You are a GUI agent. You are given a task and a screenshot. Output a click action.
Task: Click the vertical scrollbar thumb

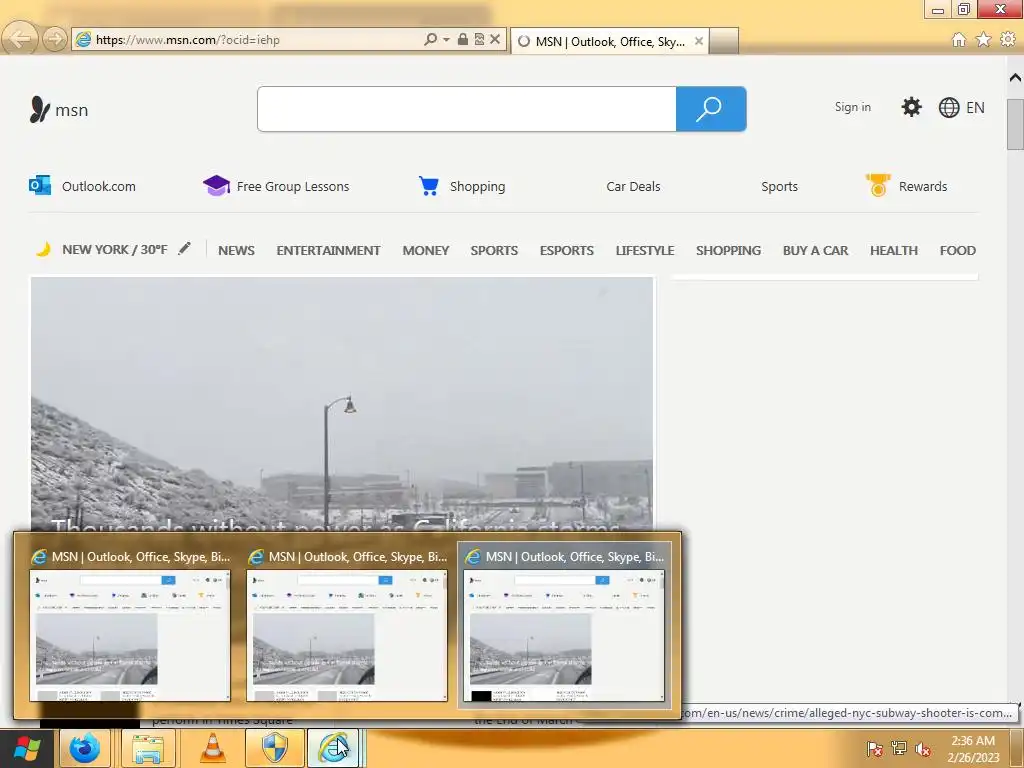tap(1015, 124)
